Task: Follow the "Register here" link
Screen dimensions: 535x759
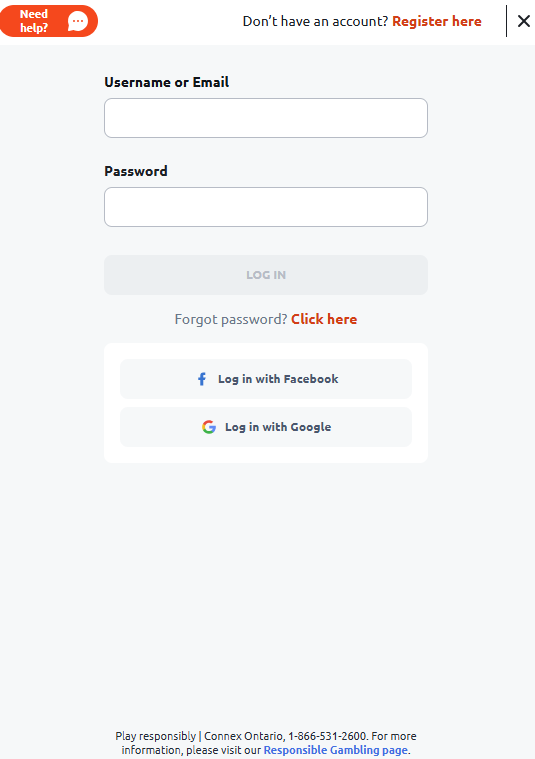Action: pyautogui.click(x=437, y=21)
